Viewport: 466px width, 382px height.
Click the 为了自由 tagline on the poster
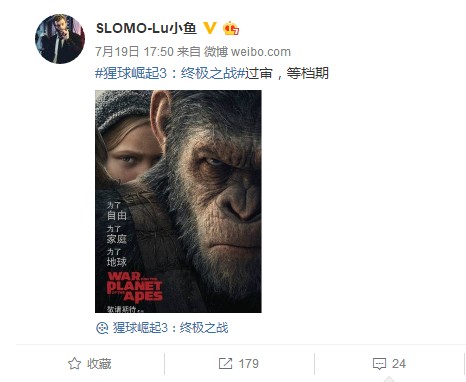(x=117, y=211)
